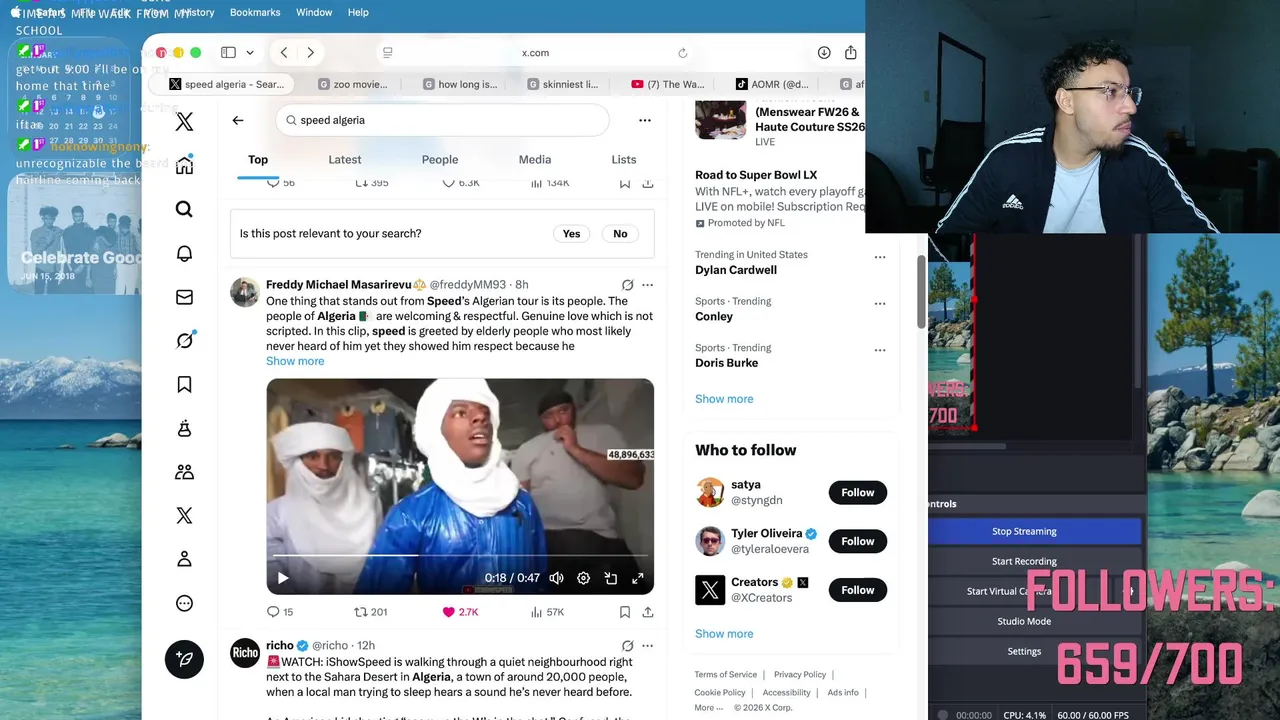1280x720 pixels.
Task: Switch to the Latest tab
Action: [x=345, y=160]
